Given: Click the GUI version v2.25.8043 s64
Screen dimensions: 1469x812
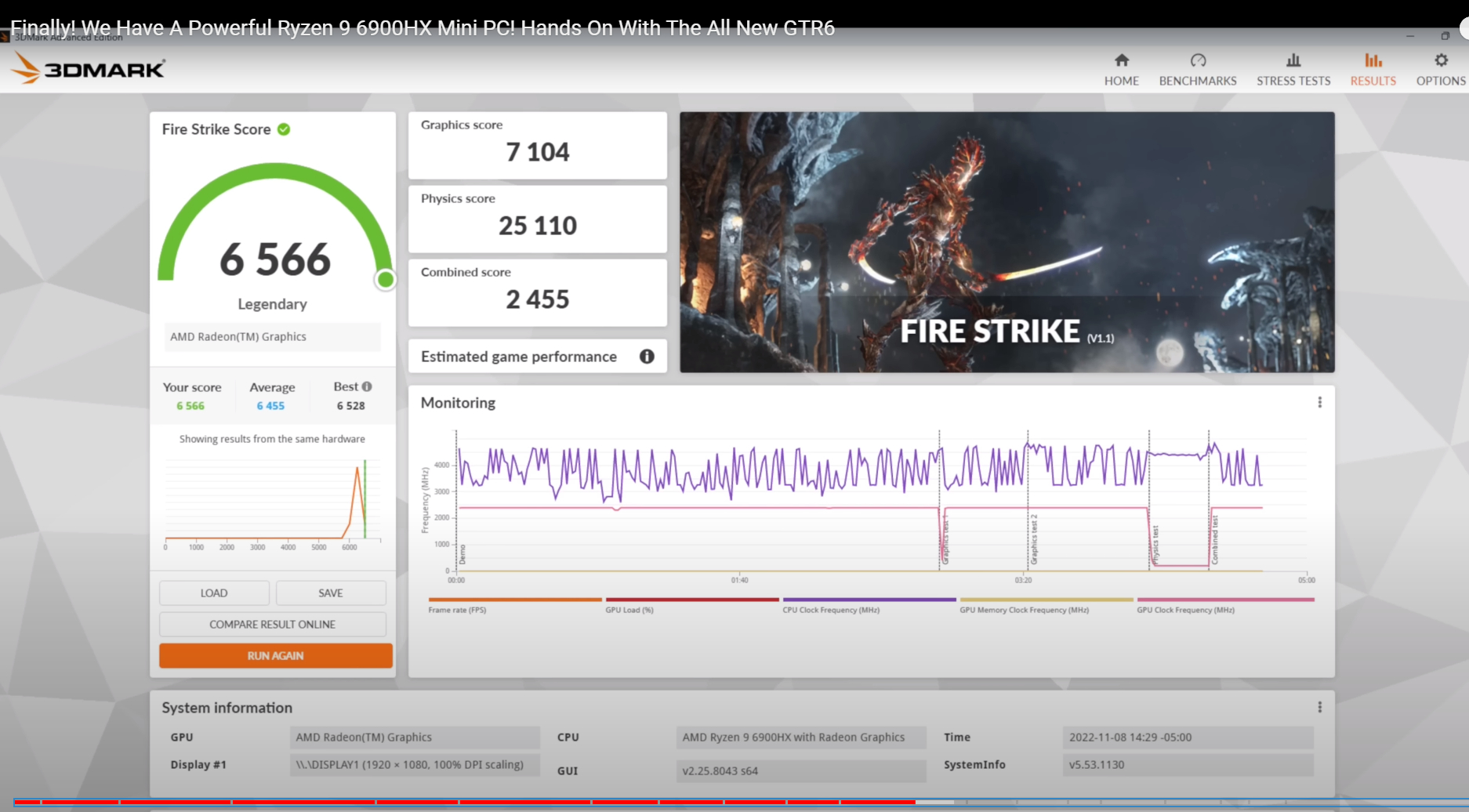Looking at the screenshot, I should (801, 770).
